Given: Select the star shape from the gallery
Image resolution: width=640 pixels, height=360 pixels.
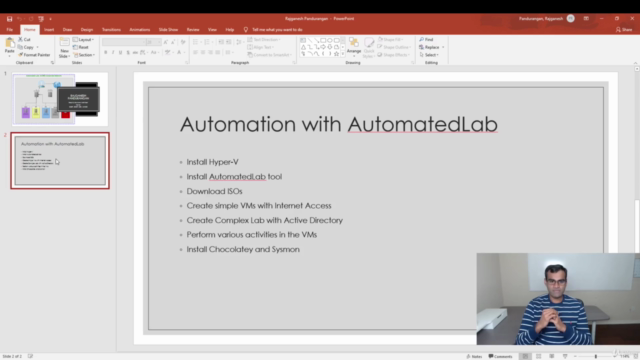Looking at the screenshot, I should (x=336, y=54).
